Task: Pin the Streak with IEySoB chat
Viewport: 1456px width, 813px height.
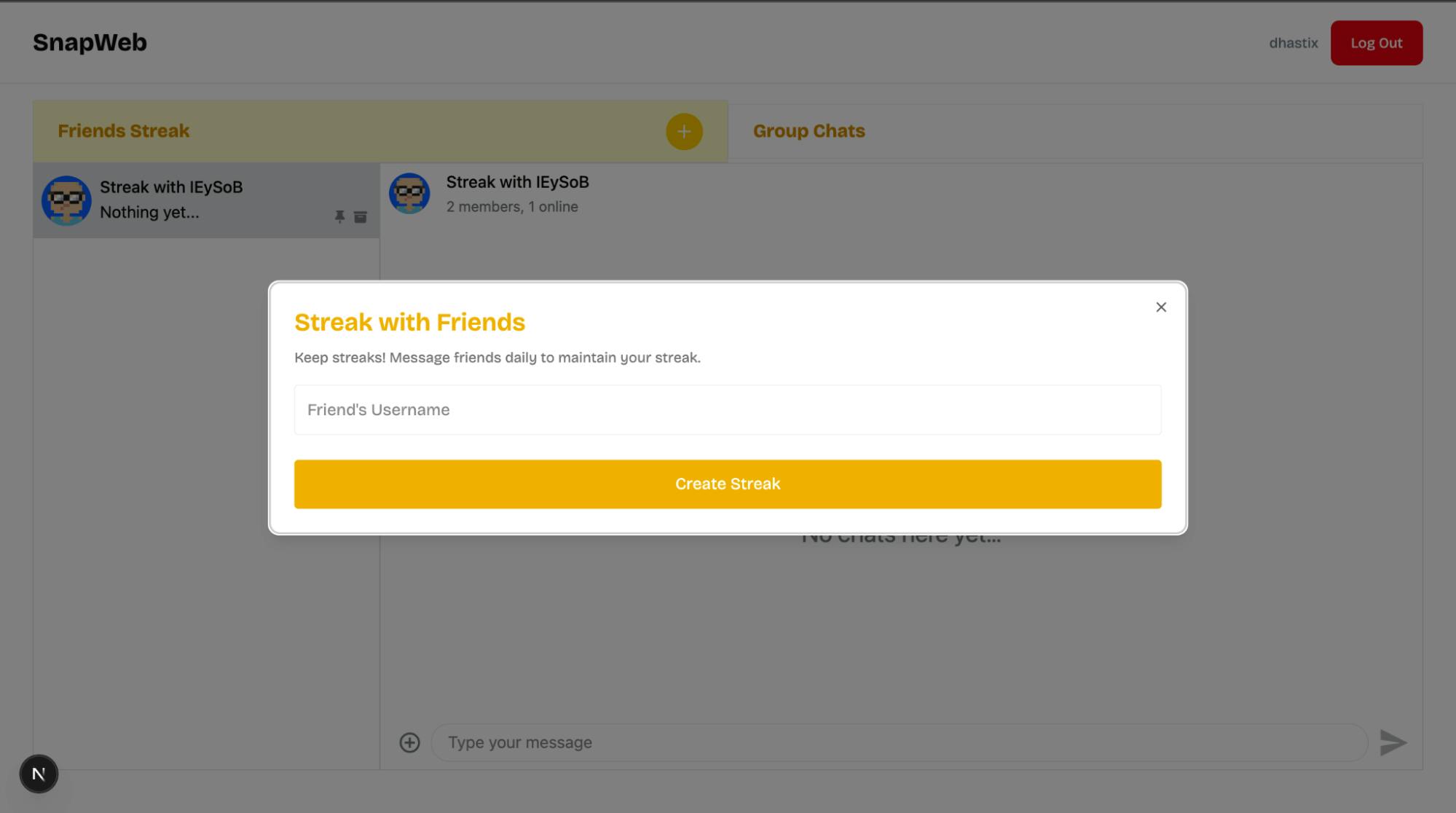Action: [x=339, y=217]
